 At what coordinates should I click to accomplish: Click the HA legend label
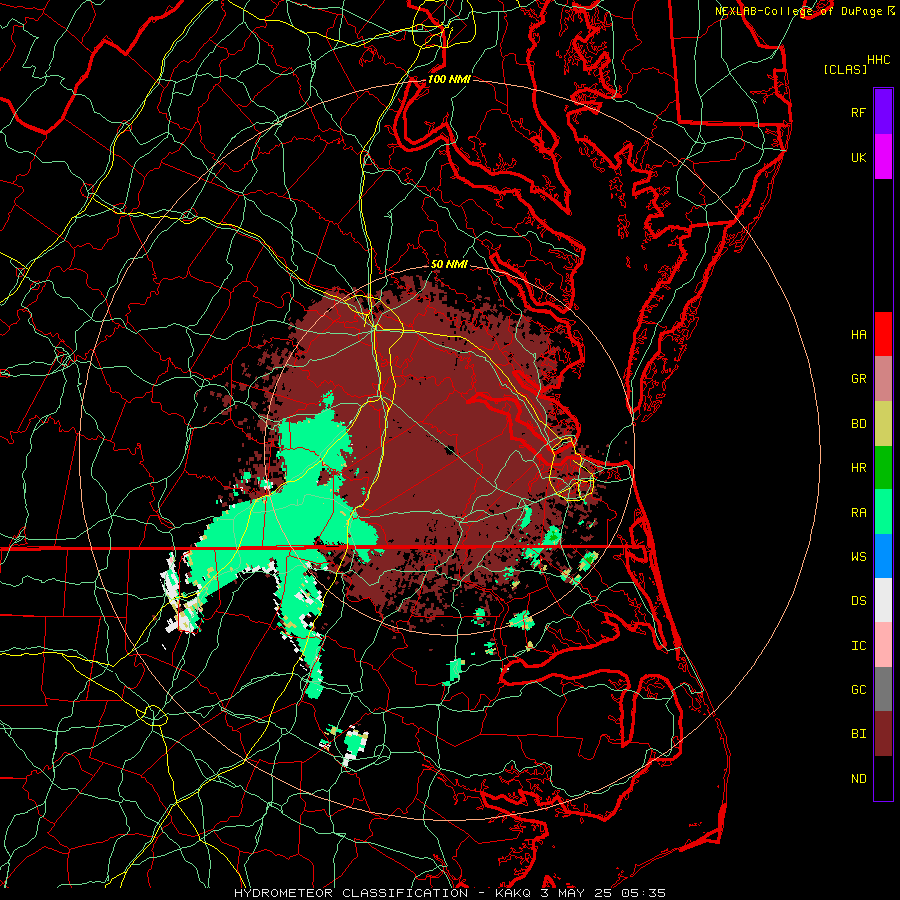pyautogui.click(x=858, y=335)
